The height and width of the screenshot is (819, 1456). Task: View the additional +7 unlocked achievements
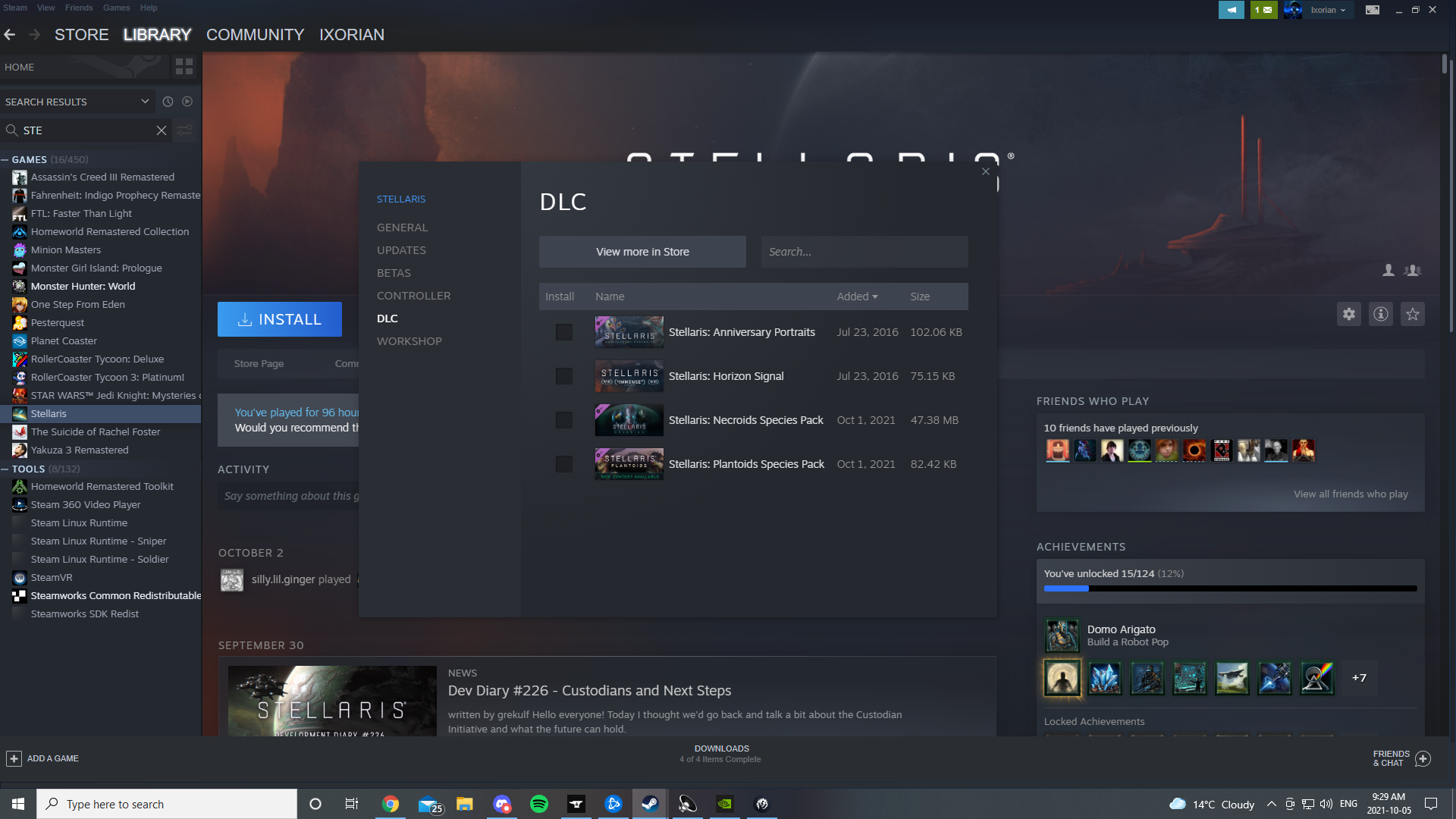point(1359,678)
